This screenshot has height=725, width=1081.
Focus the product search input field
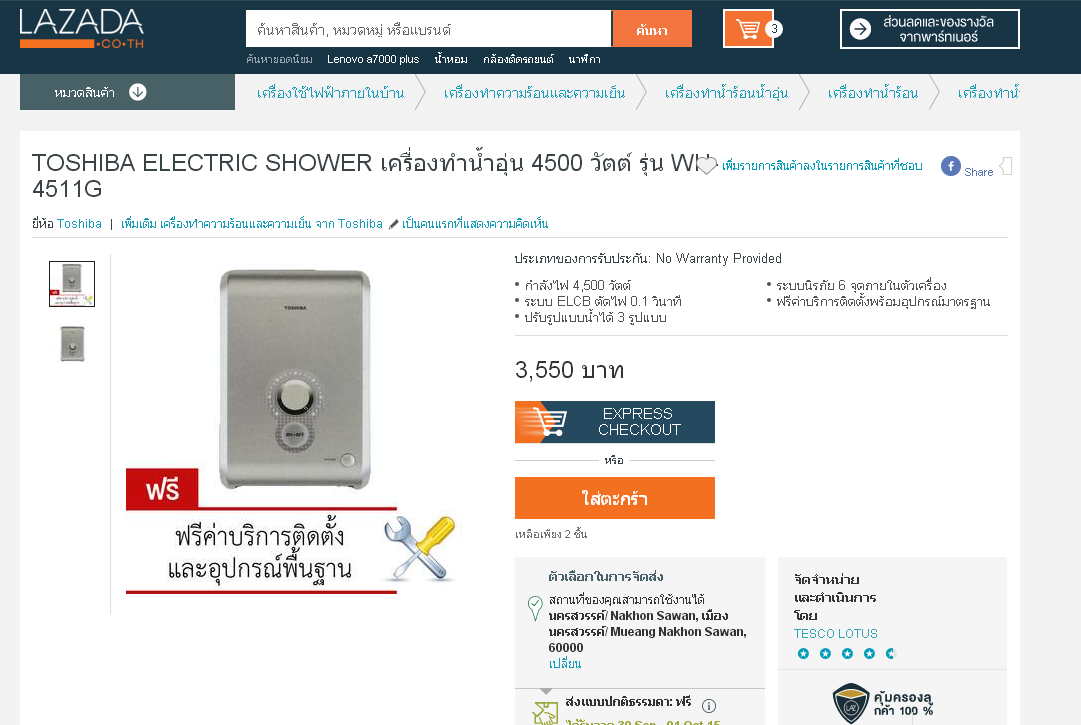[x=429, y=29]
